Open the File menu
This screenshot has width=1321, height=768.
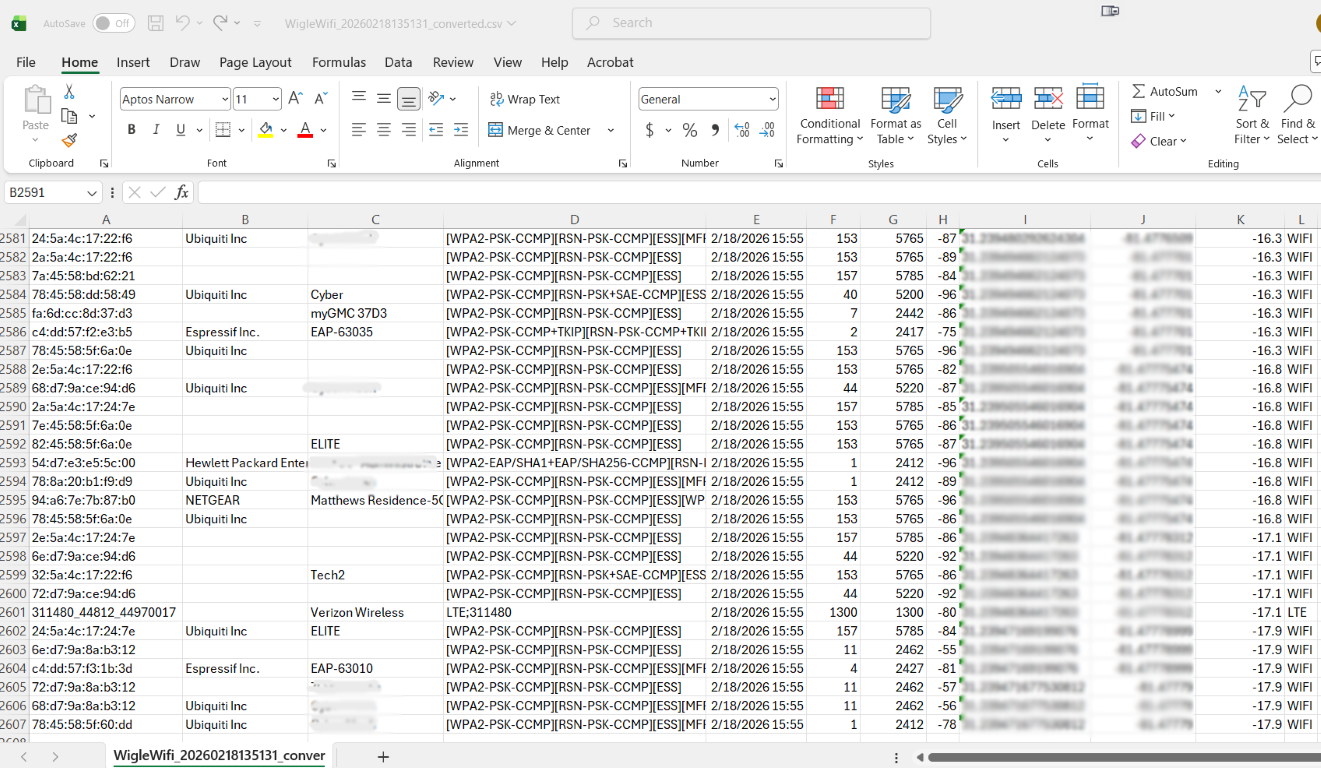(26, 62)
